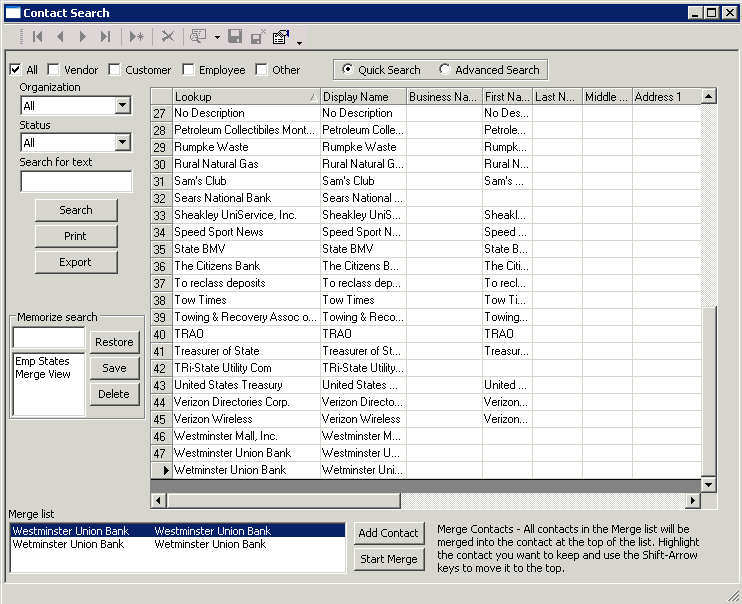Click row header number 47

(161, 453)
